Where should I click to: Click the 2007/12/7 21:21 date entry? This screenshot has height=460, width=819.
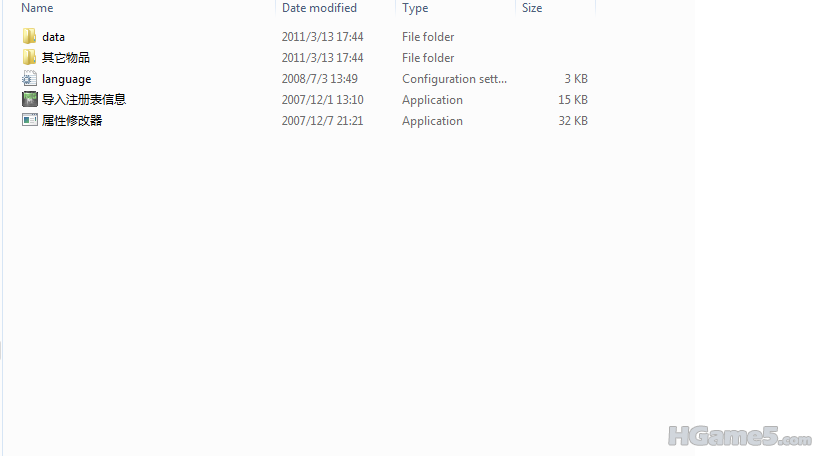[x=322, y=121]
